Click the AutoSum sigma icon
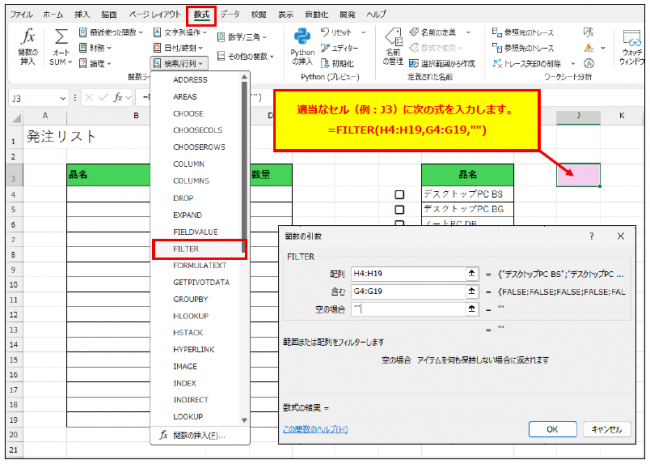Viewport: 650px width, 464px height. pos(61,46)
